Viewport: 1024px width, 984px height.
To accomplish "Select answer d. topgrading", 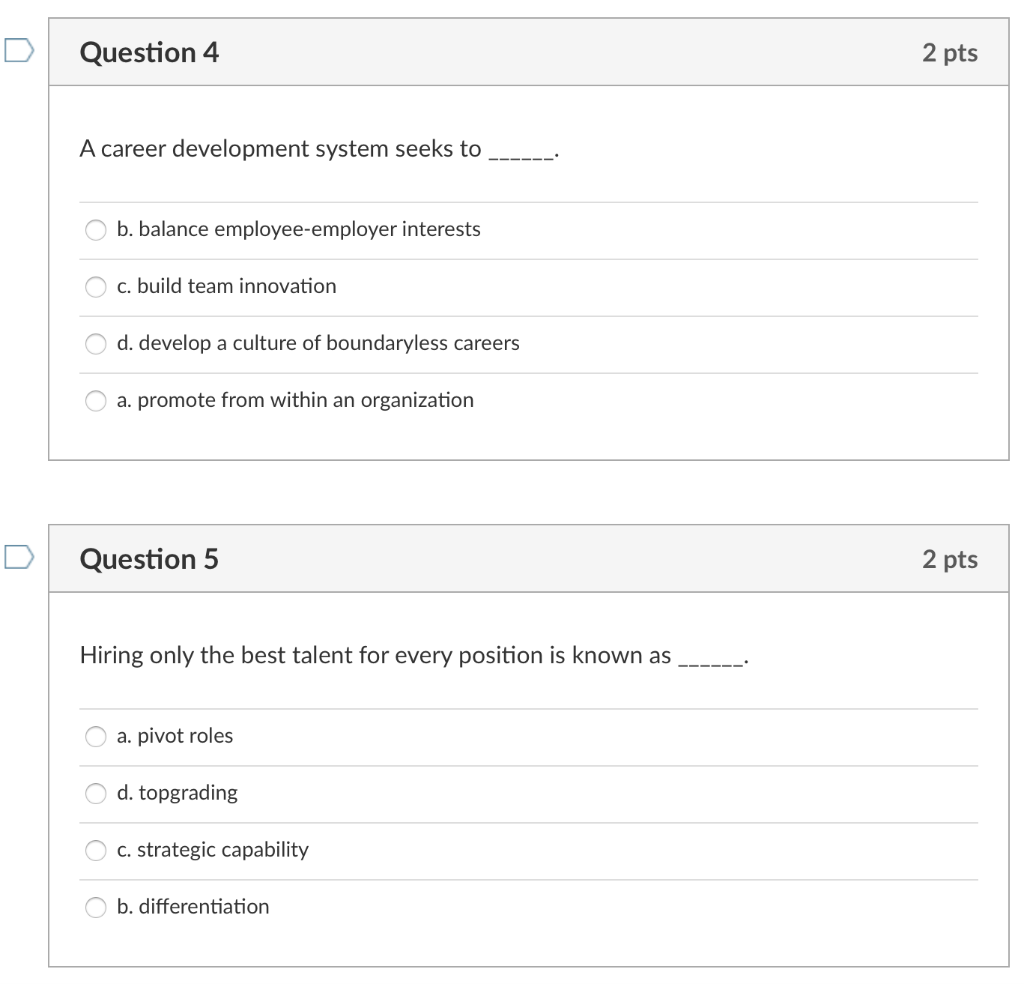I will click(x=96, y=793).
